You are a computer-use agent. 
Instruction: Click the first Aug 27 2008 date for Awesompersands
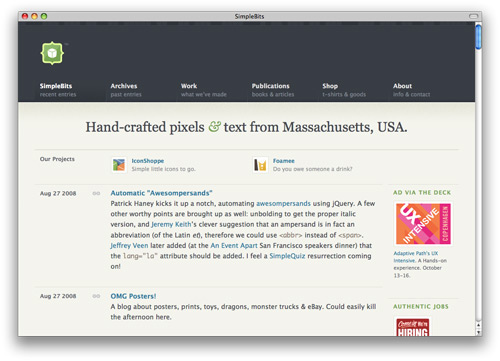(58, 193)
